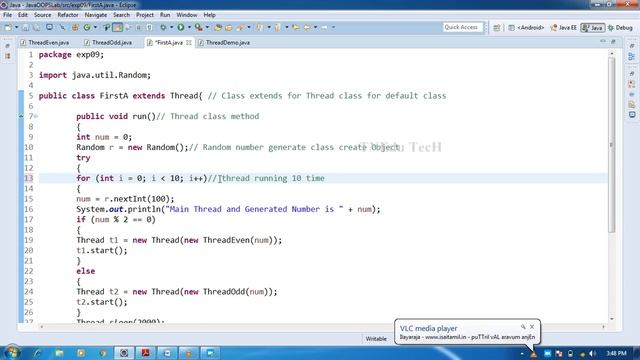
Task: Open the Window menu
Action: click(187, 15)
